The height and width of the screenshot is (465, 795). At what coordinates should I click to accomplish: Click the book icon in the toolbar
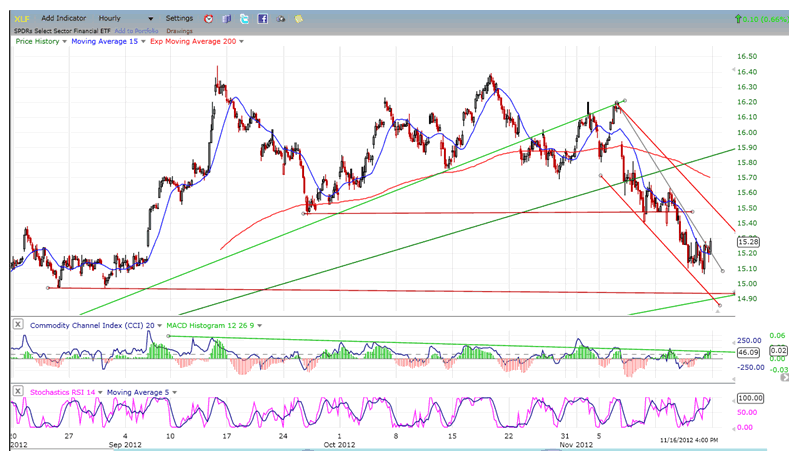(226, 18)
